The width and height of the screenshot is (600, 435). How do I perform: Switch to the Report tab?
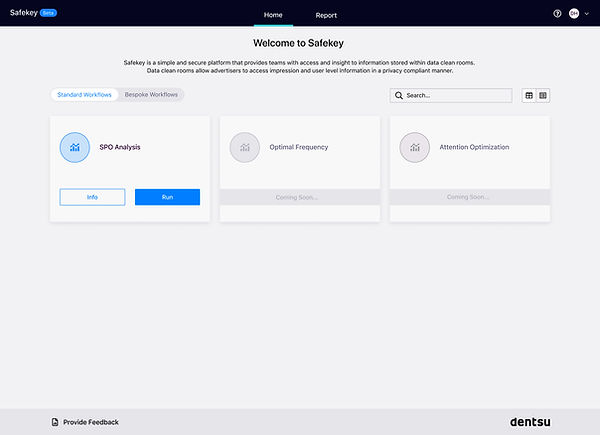[326, 15]
